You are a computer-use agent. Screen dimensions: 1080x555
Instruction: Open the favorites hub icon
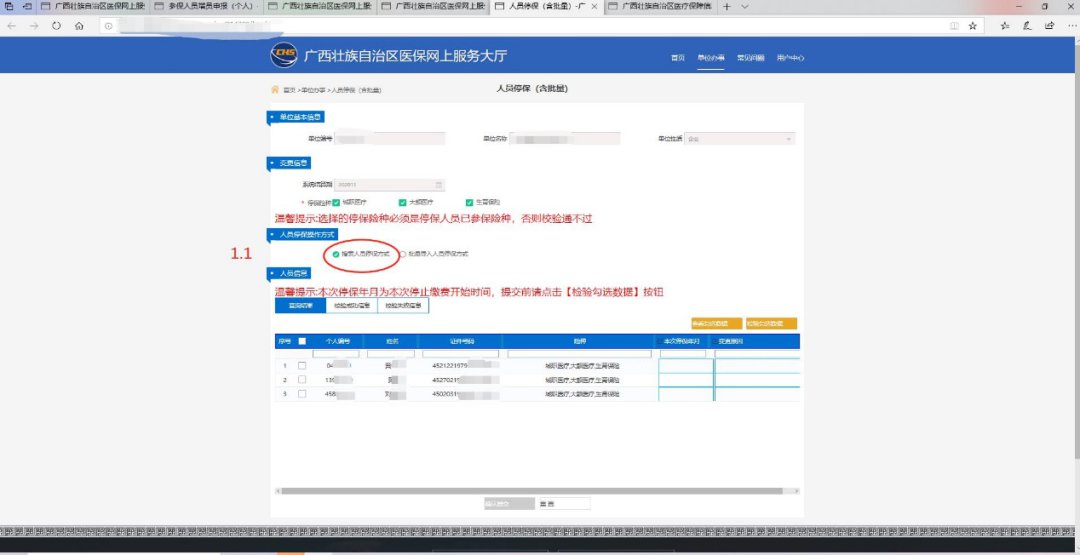(x=1005, y=25)
